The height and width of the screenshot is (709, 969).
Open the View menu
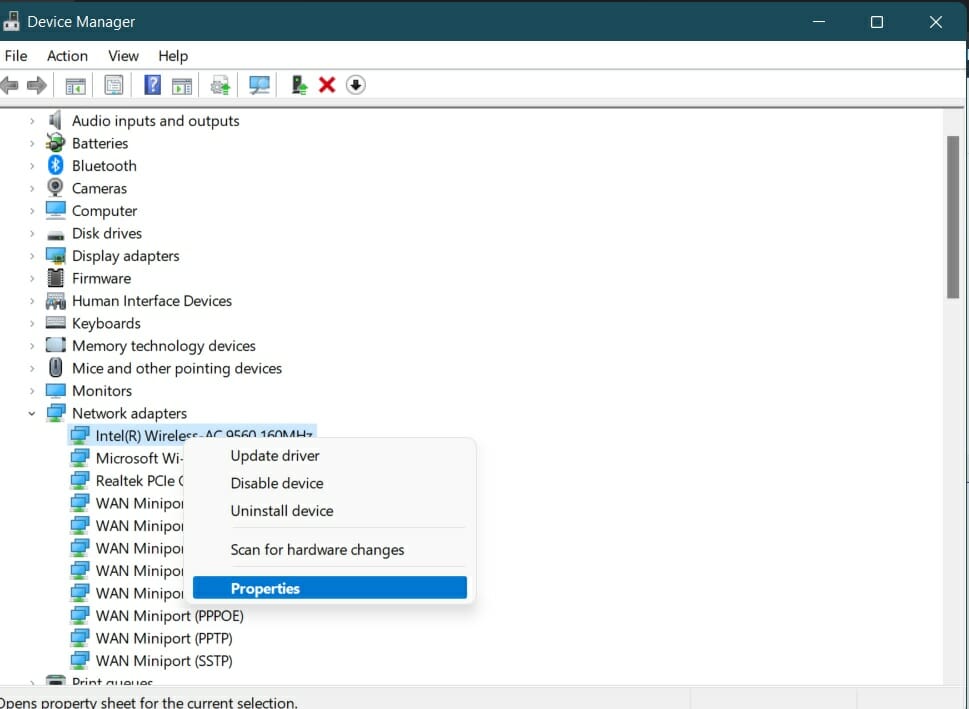pos(122,56)
